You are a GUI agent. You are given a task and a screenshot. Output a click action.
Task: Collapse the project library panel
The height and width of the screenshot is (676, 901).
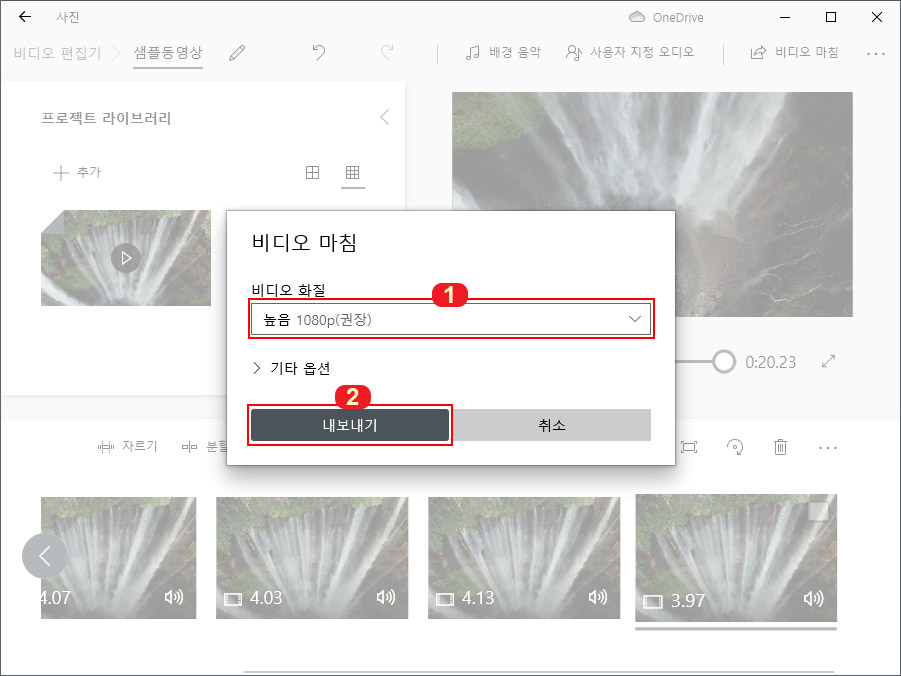pos(385,116)
